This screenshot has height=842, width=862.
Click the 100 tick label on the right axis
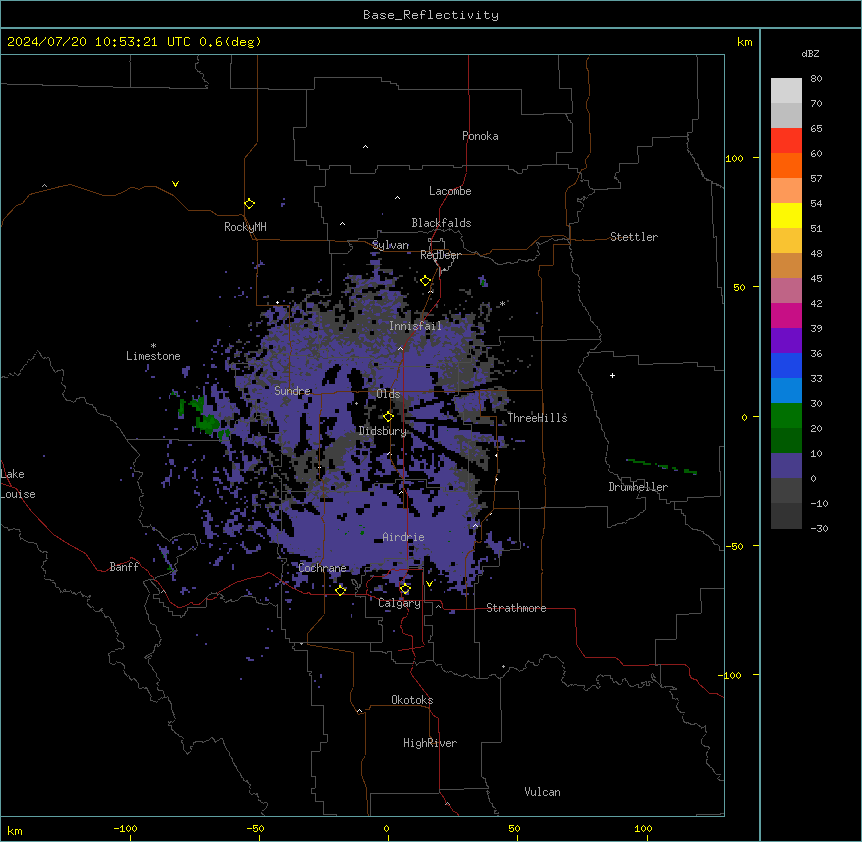734,158
